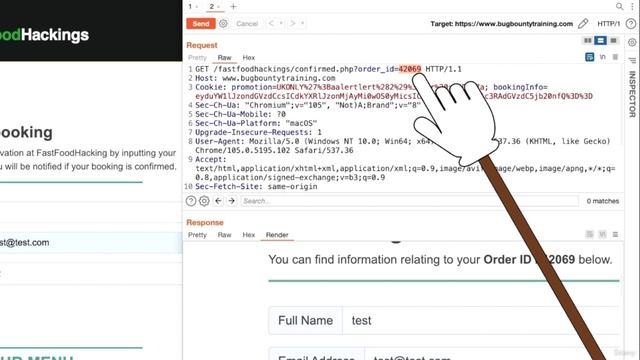
Task: Go to the previous request in history
Action: 271,24
